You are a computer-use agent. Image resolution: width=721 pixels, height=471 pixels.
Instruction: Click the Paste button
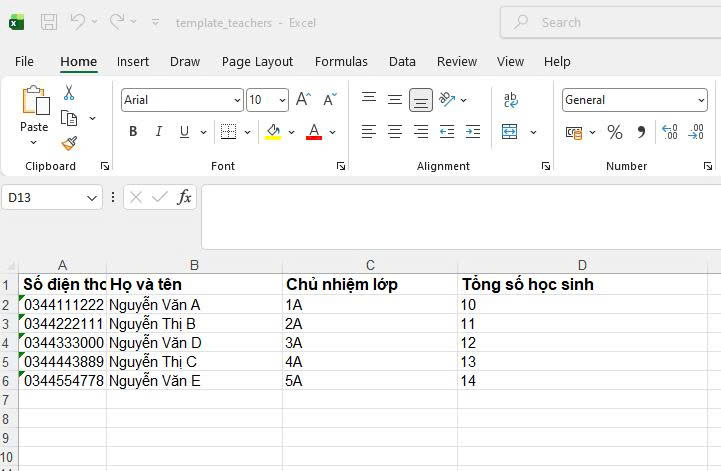pyautogui.click(x=34, y=110)
